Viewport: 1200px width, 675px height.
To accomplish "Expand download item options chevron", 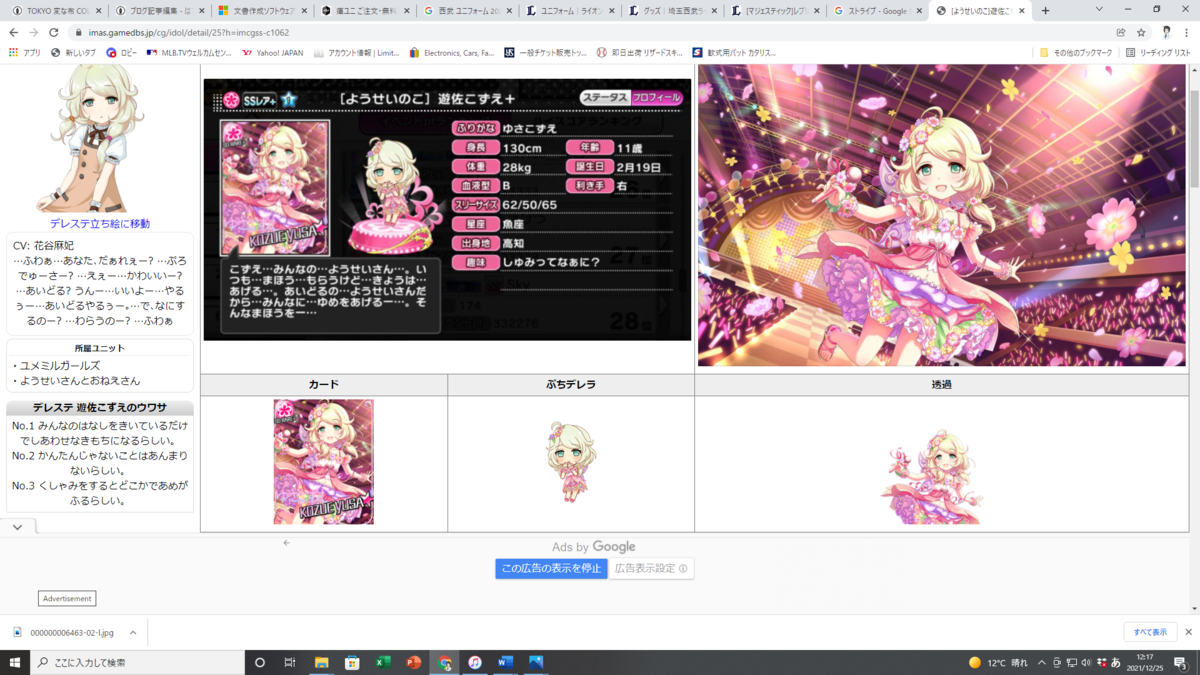I will pyautogui.click(x=133, y=632).
